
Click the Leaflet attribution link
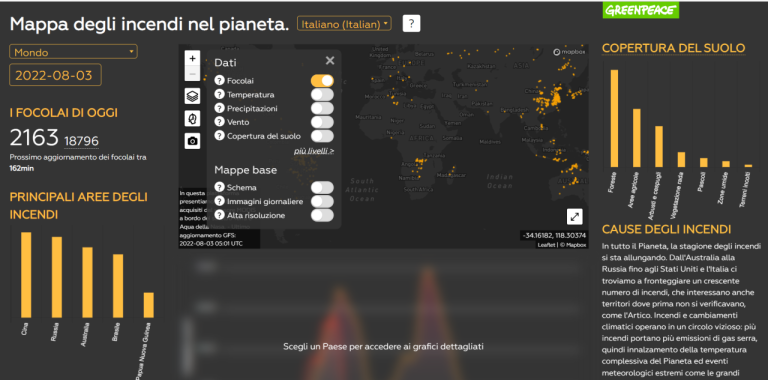coord(546,245)
